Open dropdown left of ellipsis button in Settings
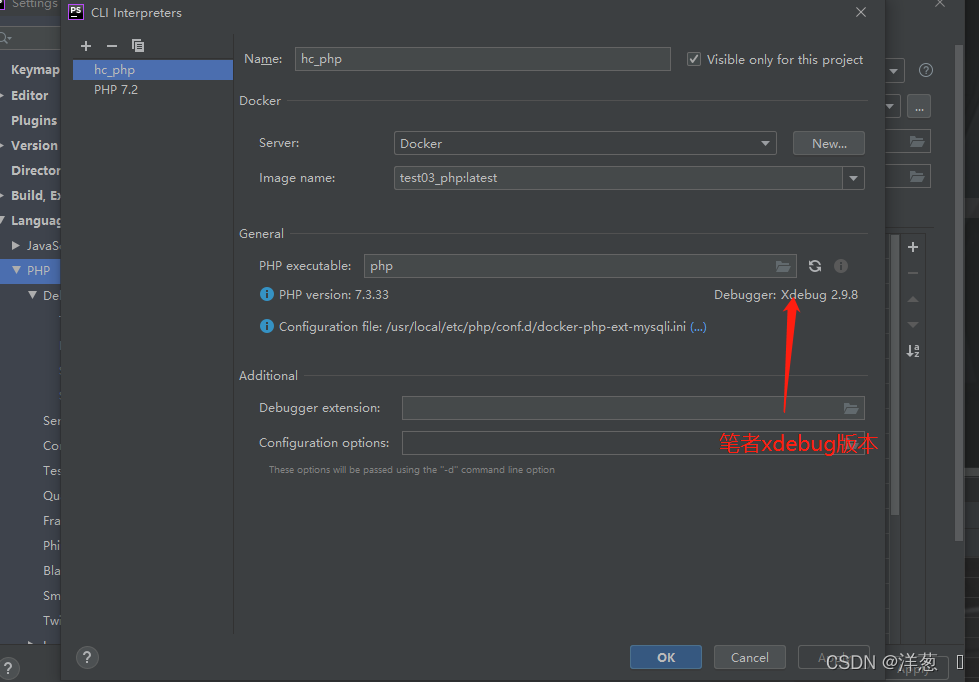 click(890, 106)
